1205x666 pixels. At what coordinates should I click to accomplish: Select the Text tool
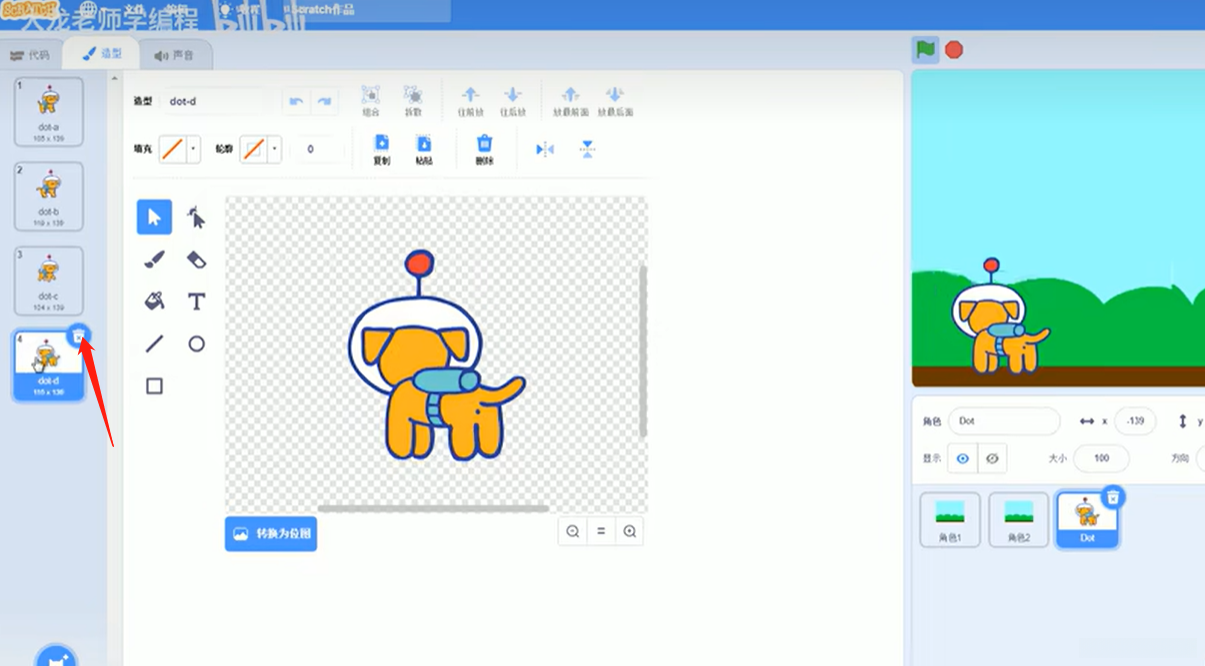point(196,301)
